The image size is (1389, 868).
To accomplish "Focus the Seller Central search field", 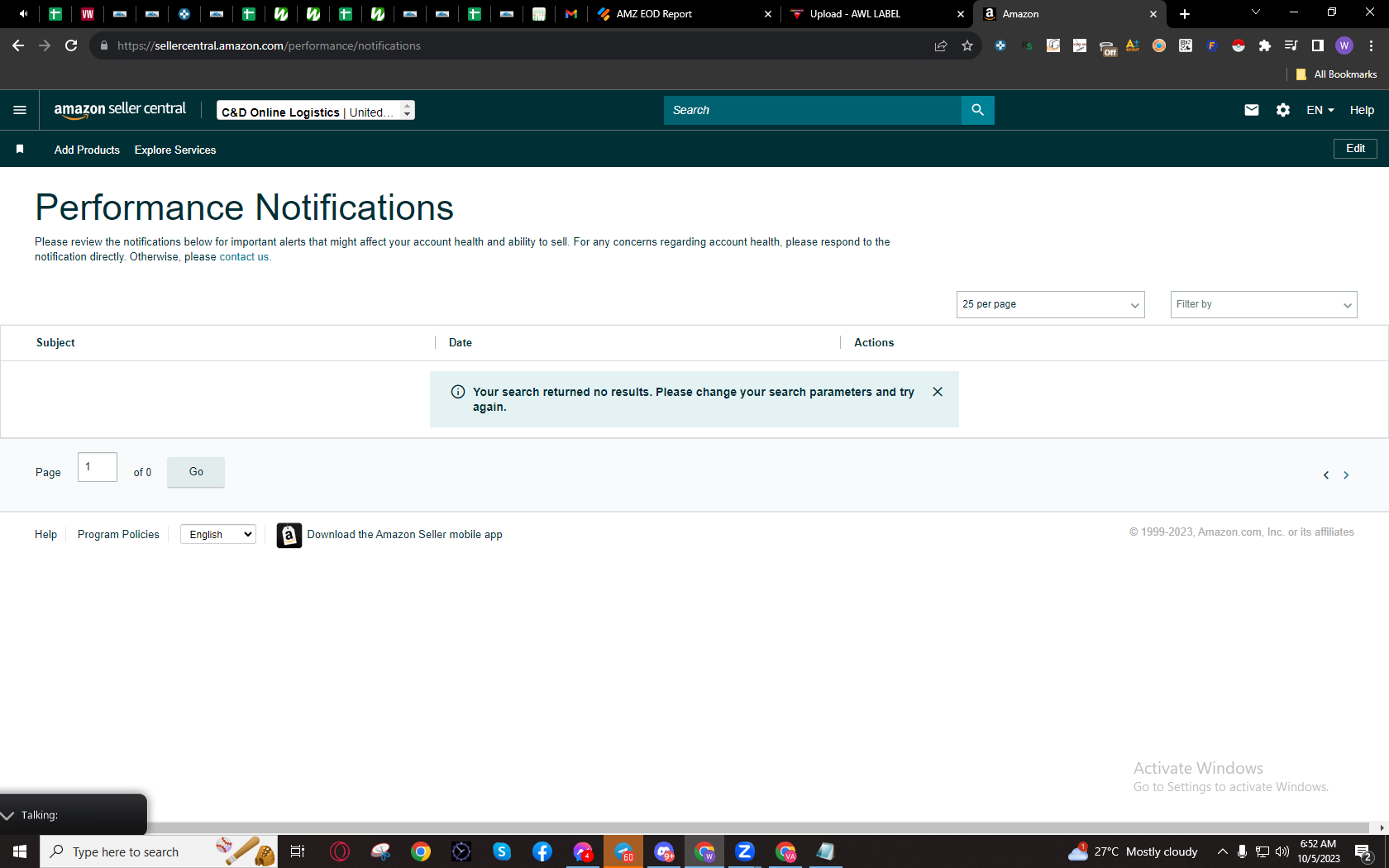I will 813,110.
